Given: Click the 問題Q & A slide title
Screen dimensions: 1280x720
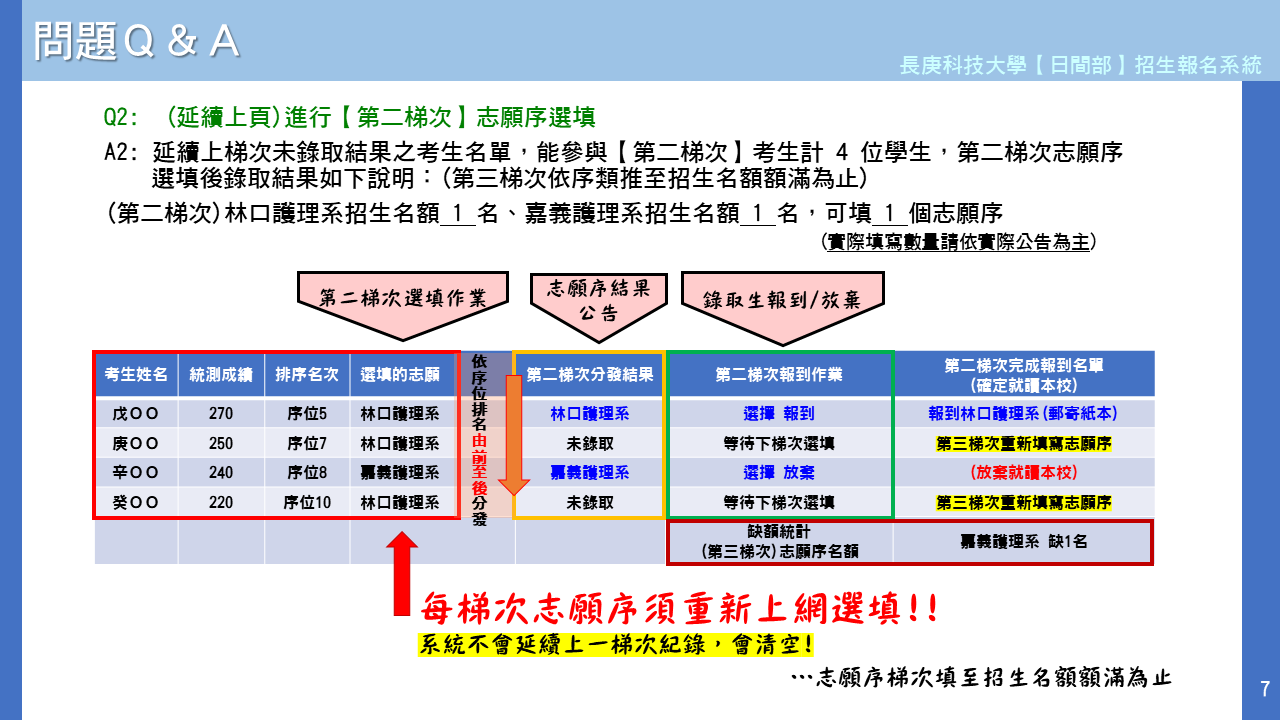Looking at the screenshot, I should [x=137, y=41].
